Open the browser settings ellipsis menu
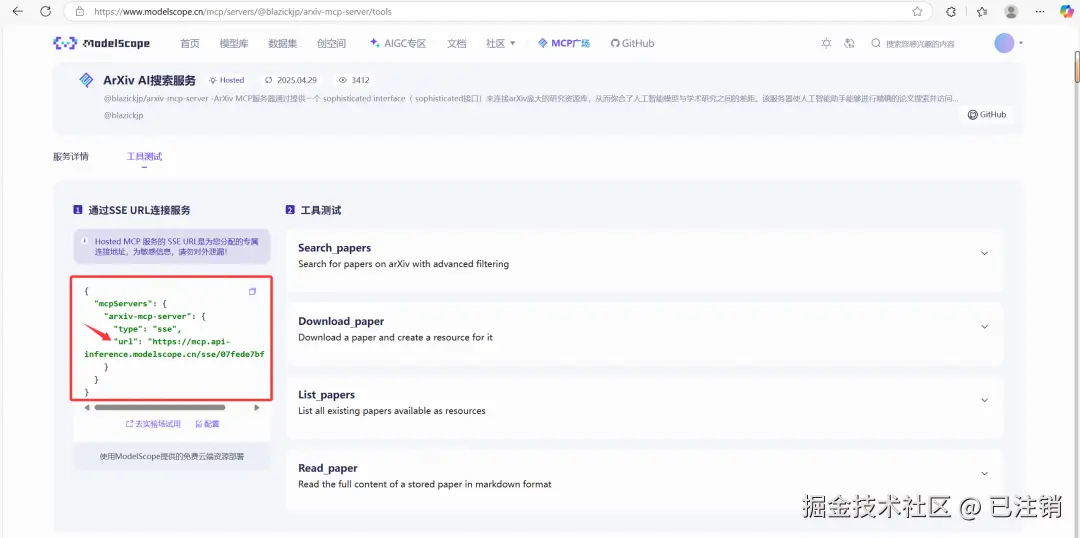Viewport: 1080px width, 538px height. tap(1039, 12)
